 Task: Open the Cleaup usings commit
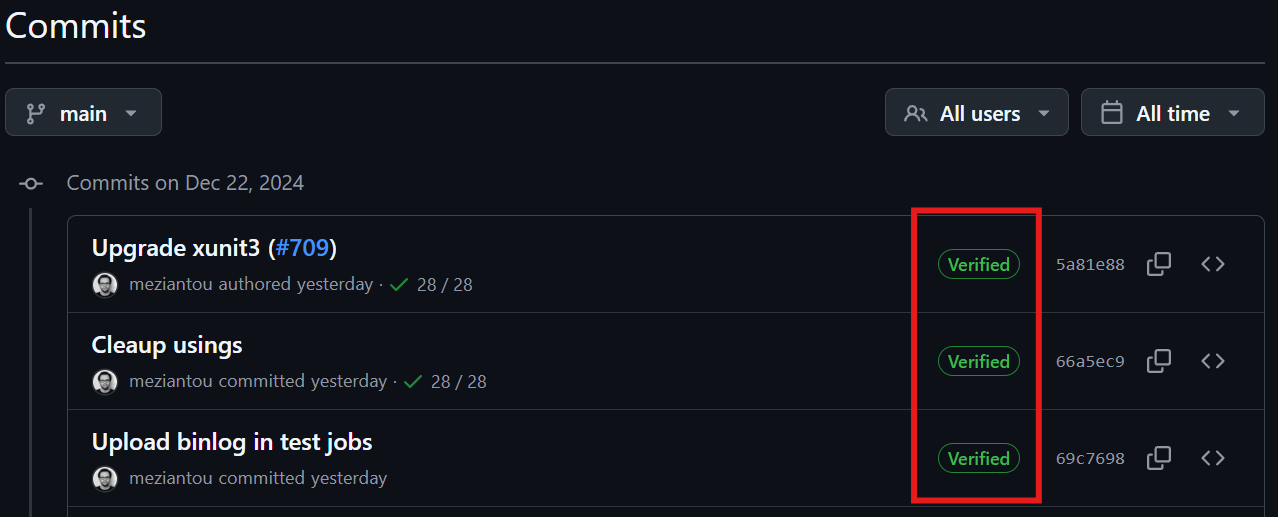pyautogui.click(x=167, y=345)
